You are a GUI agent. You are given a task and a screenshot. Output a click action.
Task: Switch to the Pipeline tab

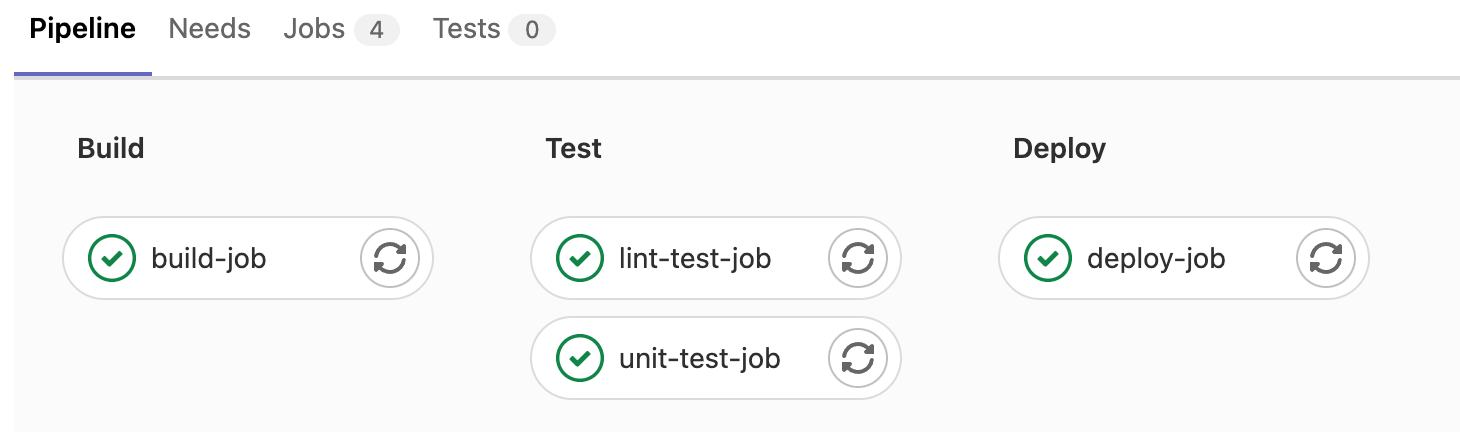[x=82, y=29]
